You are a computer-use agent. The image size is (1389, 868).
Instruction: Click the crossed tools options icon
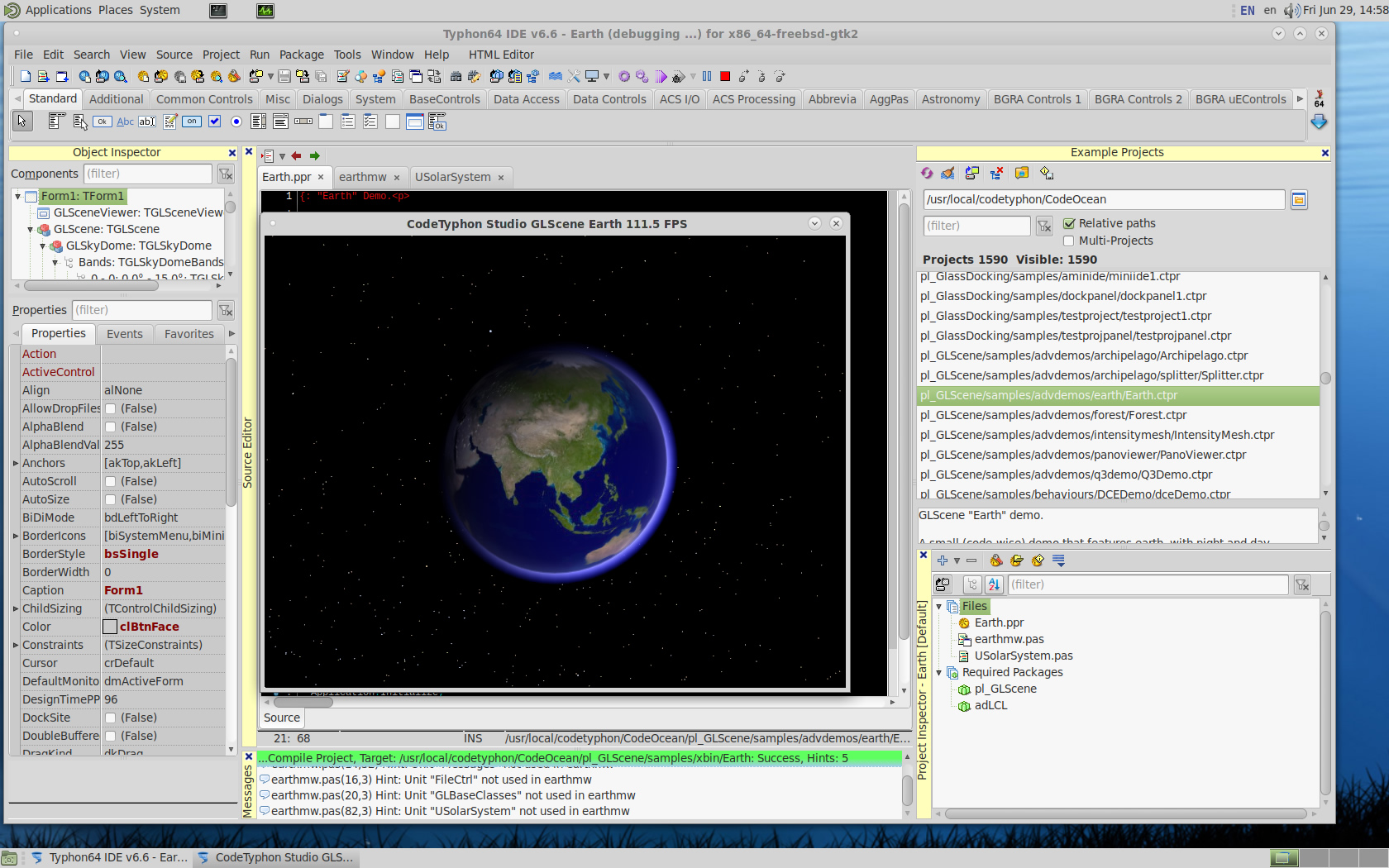click(x=574, y=76)
